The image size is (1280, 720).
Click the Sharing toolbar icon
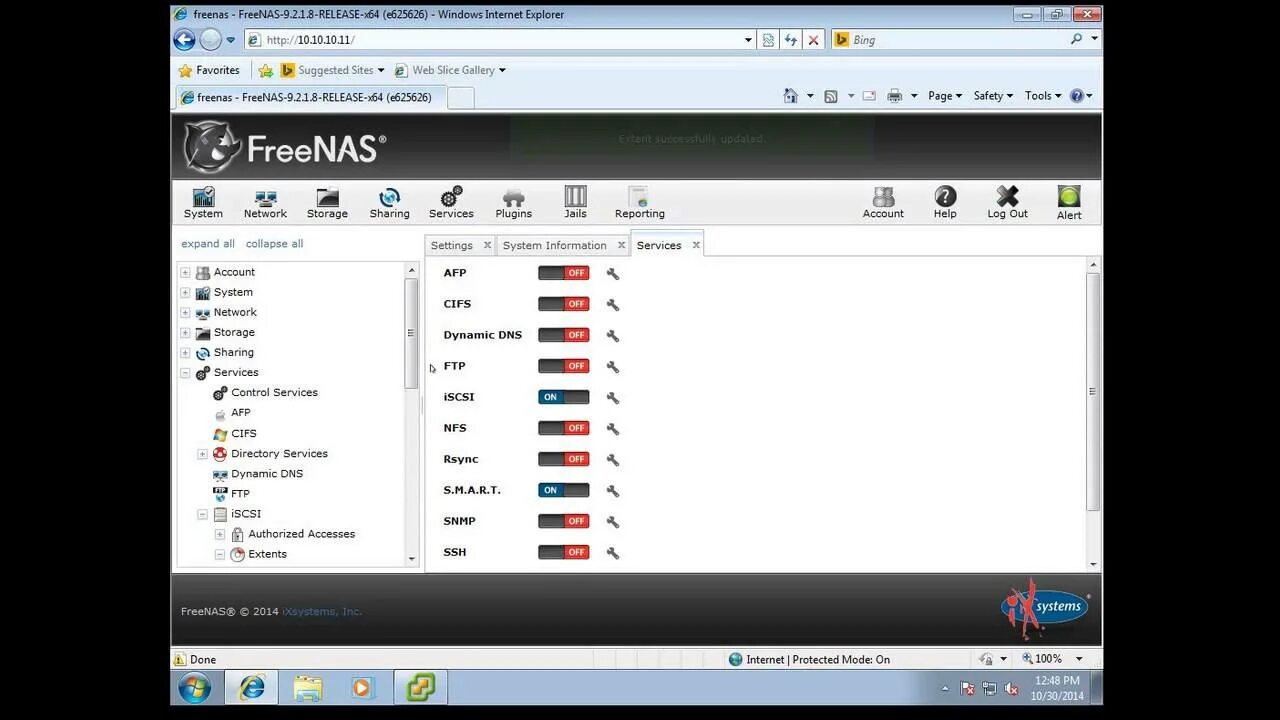click(389, 201)
